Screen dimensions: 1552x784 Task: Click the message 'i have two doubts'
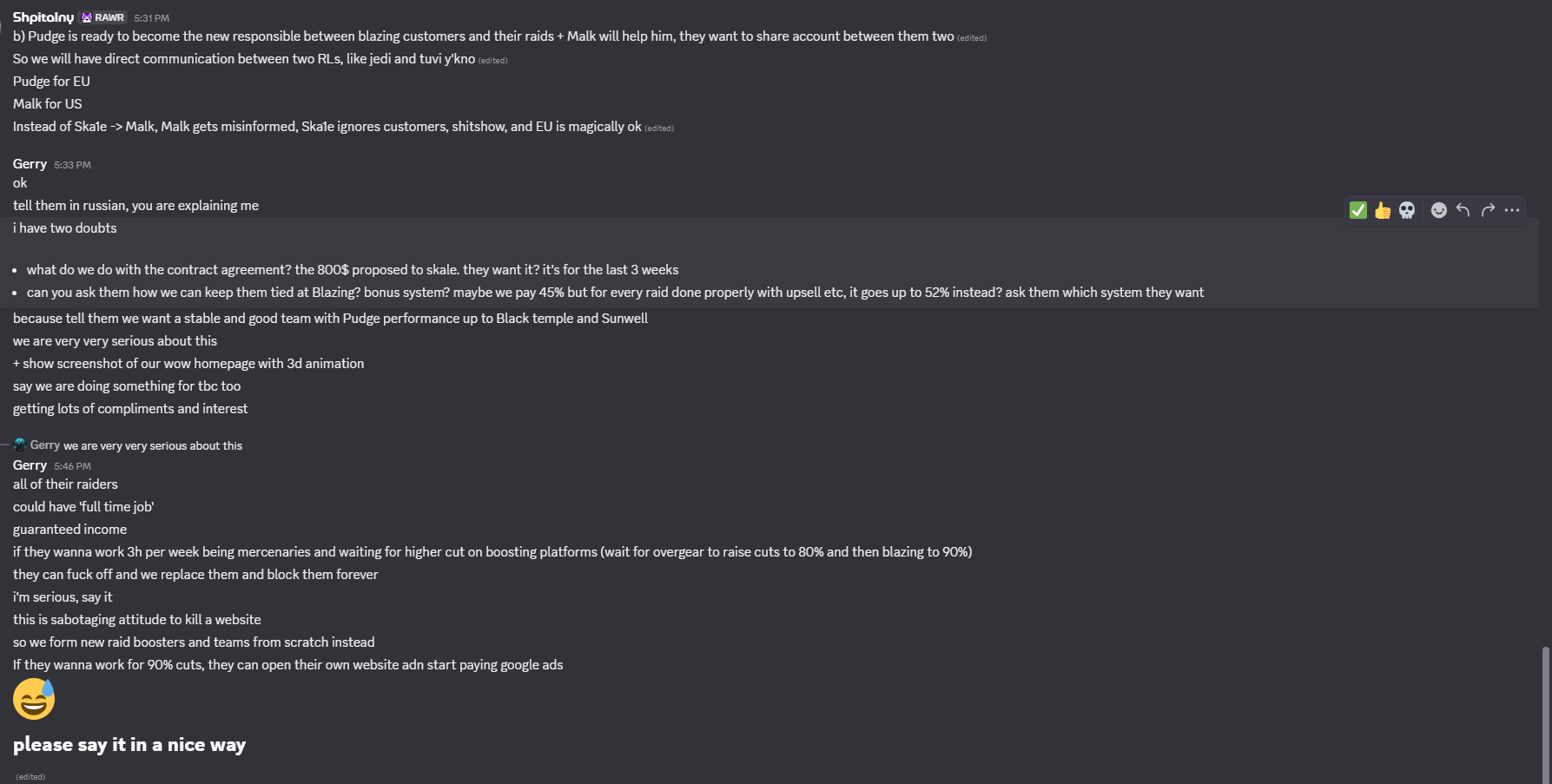pos(65,228)
